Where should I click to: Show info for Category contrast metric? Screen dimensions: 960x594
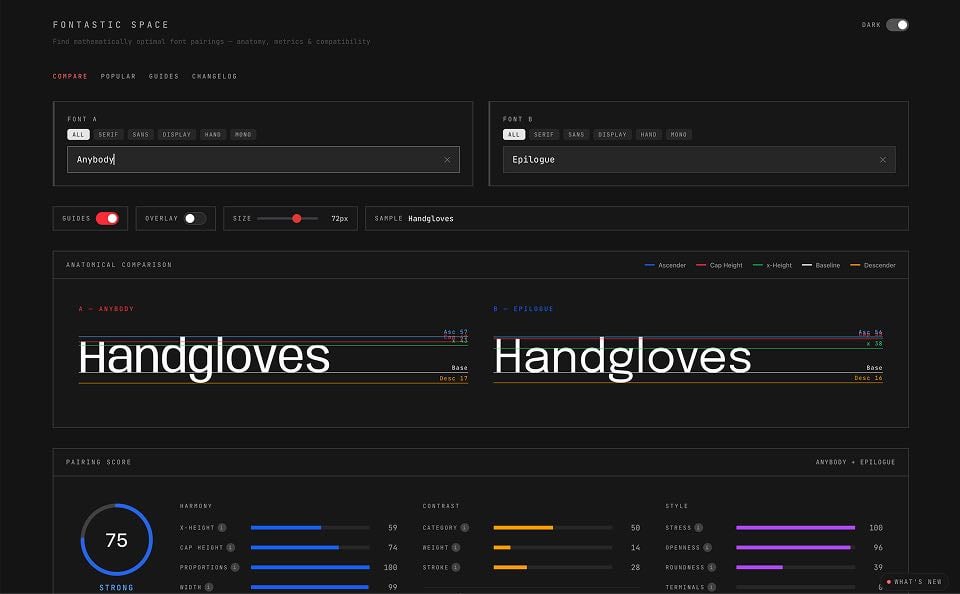(x=465, y=527)
